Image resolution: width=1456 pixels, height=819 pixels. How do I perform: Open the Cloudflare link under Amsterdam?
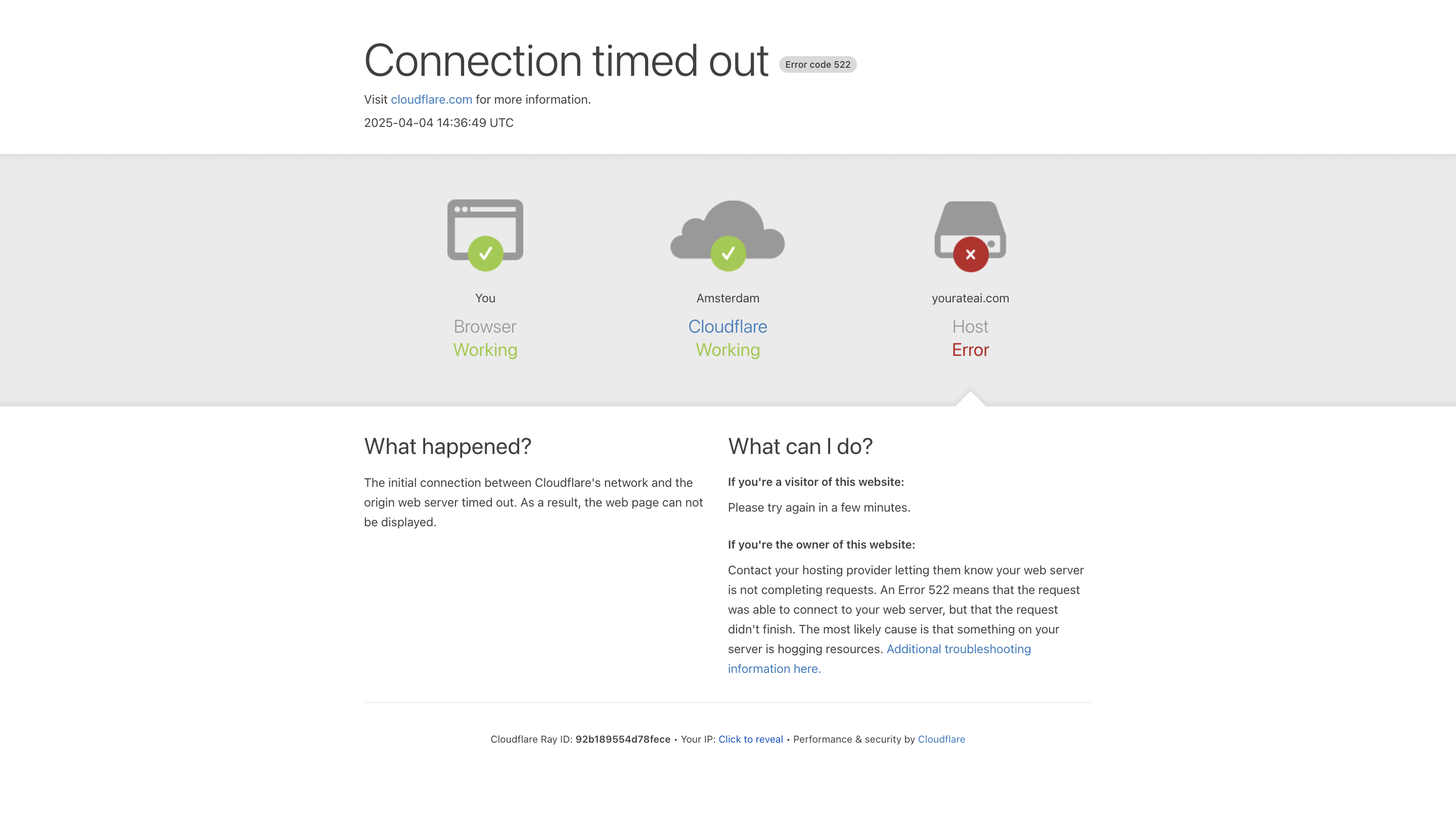point(727,327)
